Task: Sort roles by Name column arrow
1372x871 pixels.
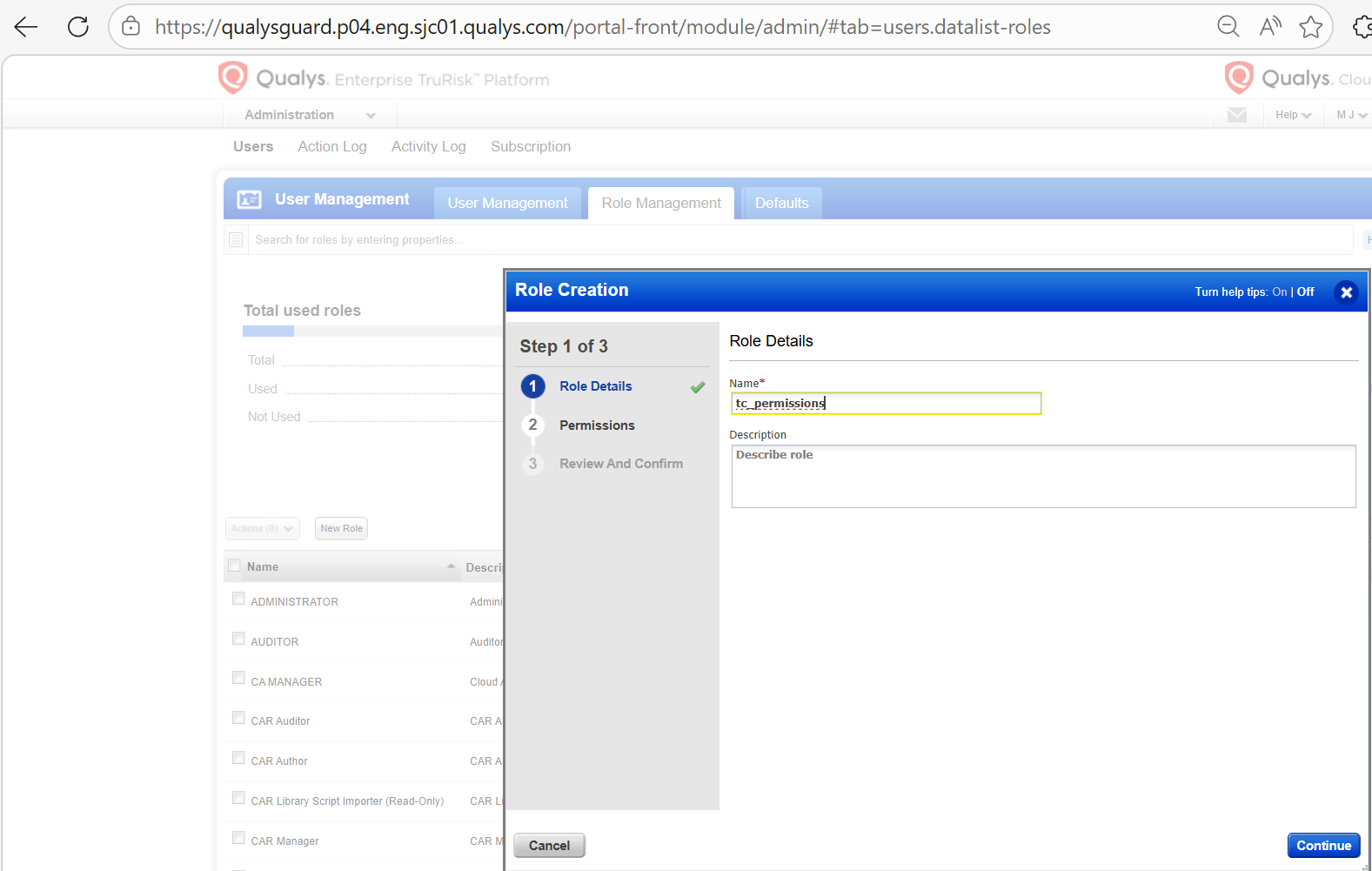Action: (451, 566)
